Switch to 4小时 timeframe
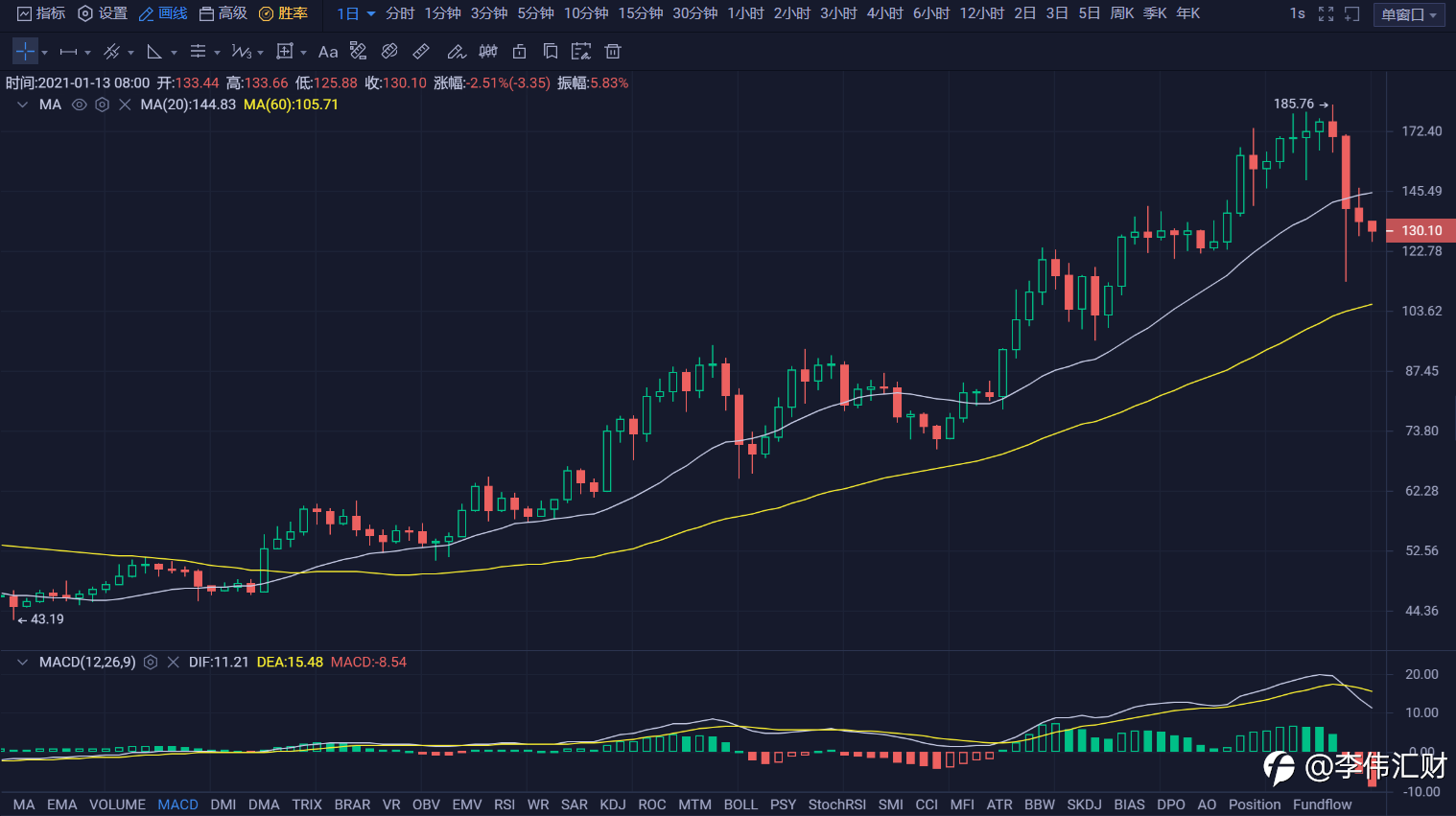This screenshot has height=816, width=1456. (x=885, y=13)
